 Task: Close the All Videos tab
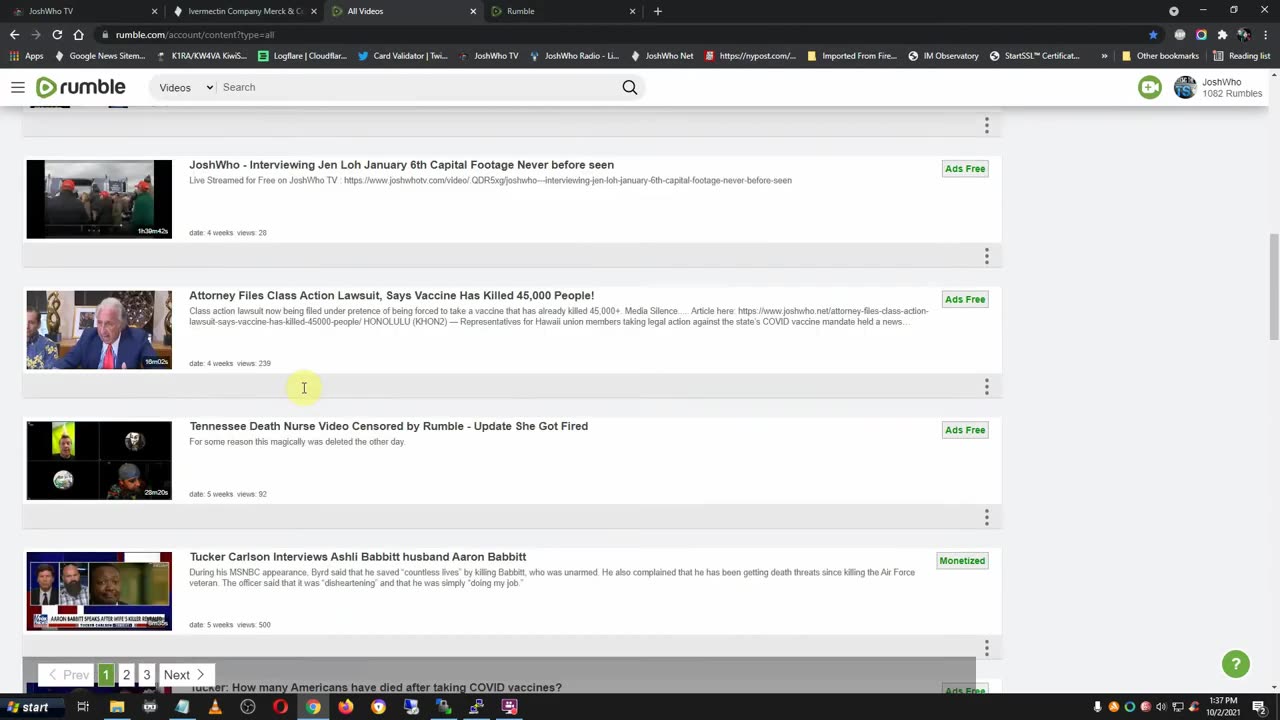tap(473, 11)
